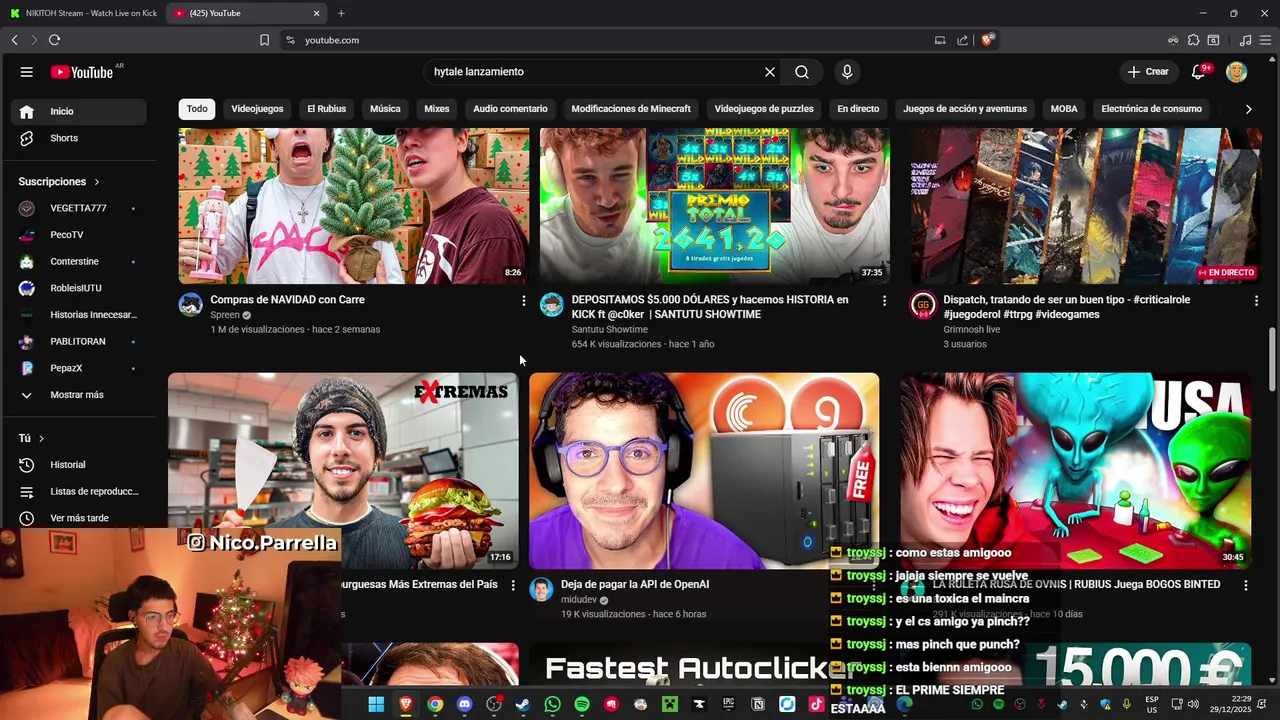The height and width of the screenshot is (720, 1280).
Task: Open Inicio in the sidebar
Action: (77, 111)
